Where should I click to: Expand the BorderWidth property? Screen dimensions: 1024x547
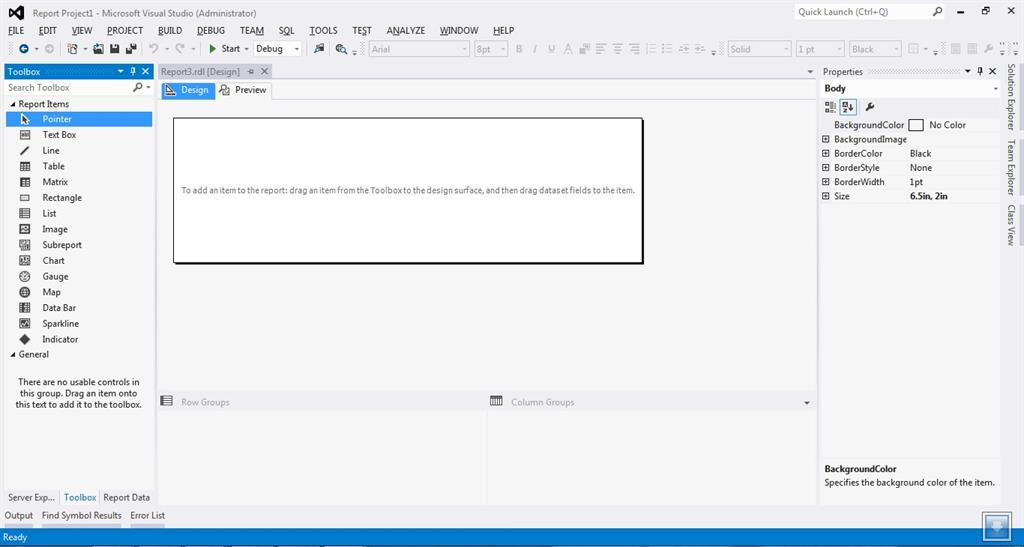click(825, 182)
